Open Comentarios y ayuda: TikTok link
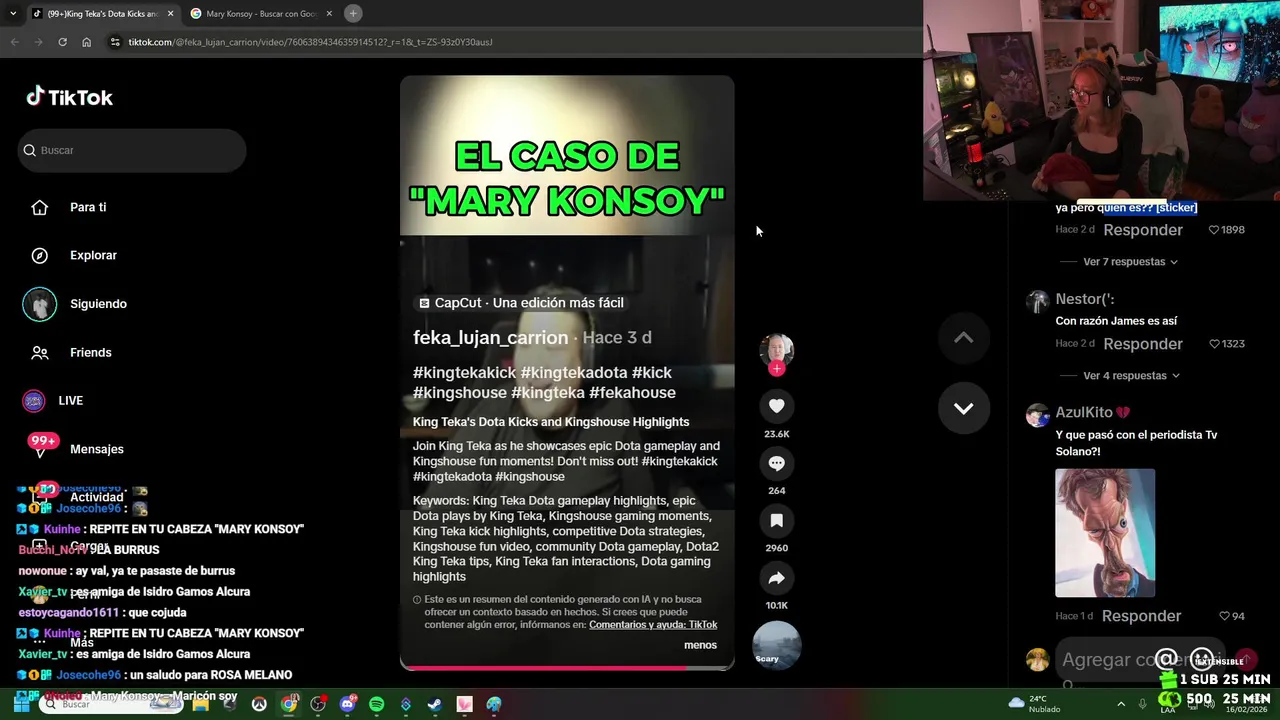The width and height of the screenshot is (1280, 720). tap(653, 625)
